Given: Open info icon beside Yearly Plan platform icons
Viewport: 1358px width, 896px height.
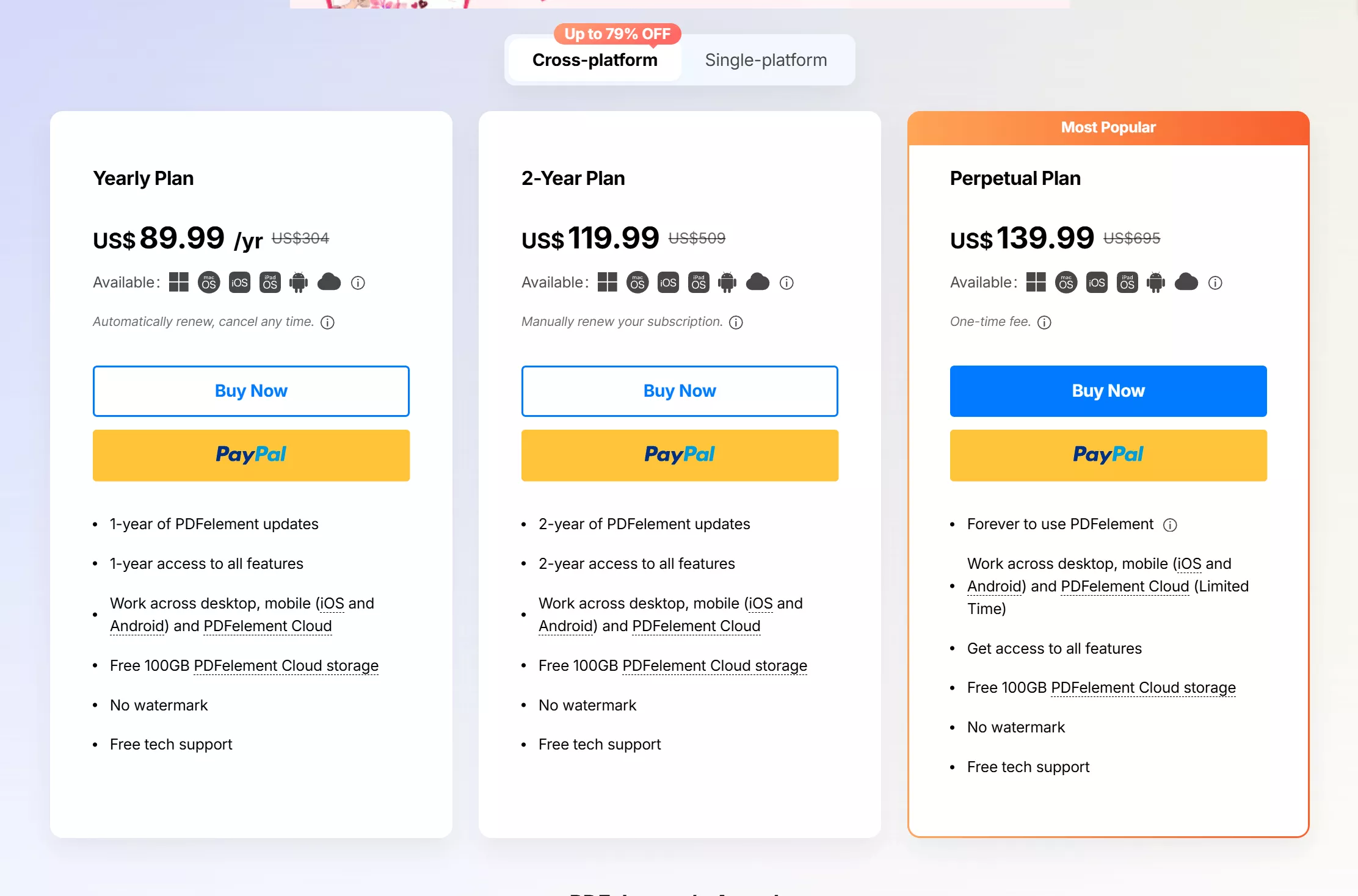Looking at the screenshot, I should click(x=358, y=283).
